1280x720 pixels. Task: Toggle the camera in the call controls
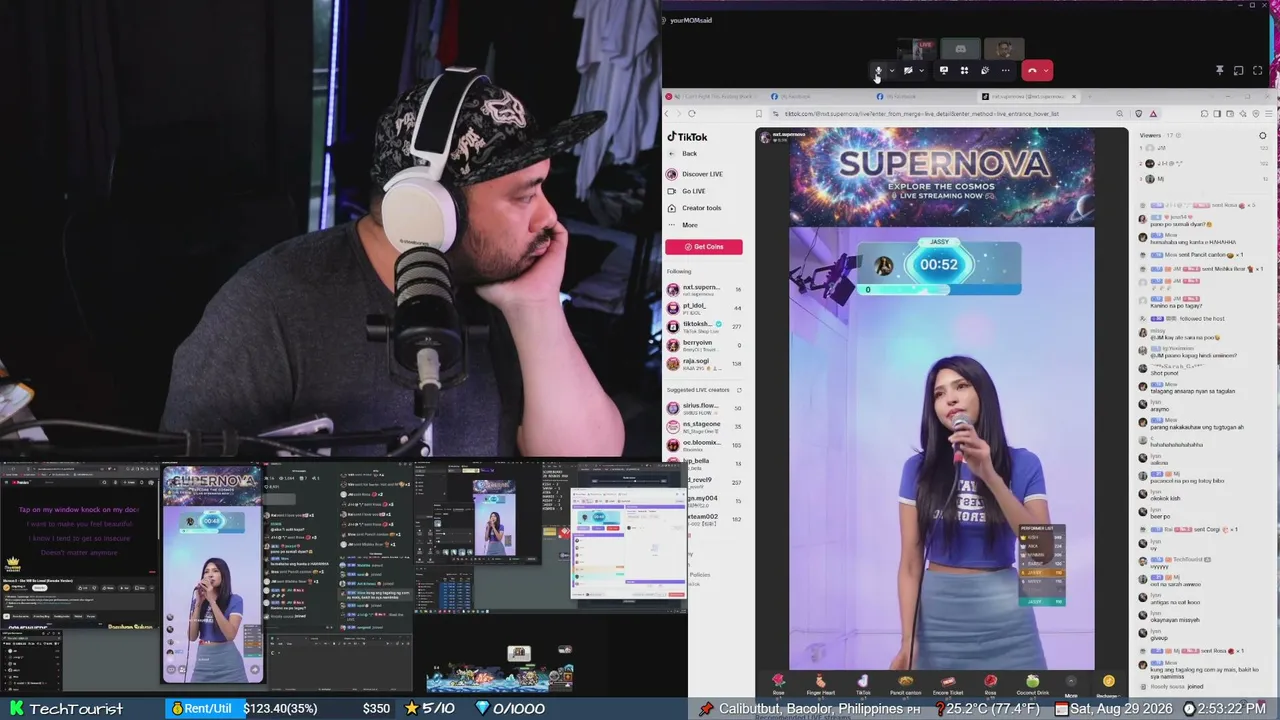click(908, 71)
